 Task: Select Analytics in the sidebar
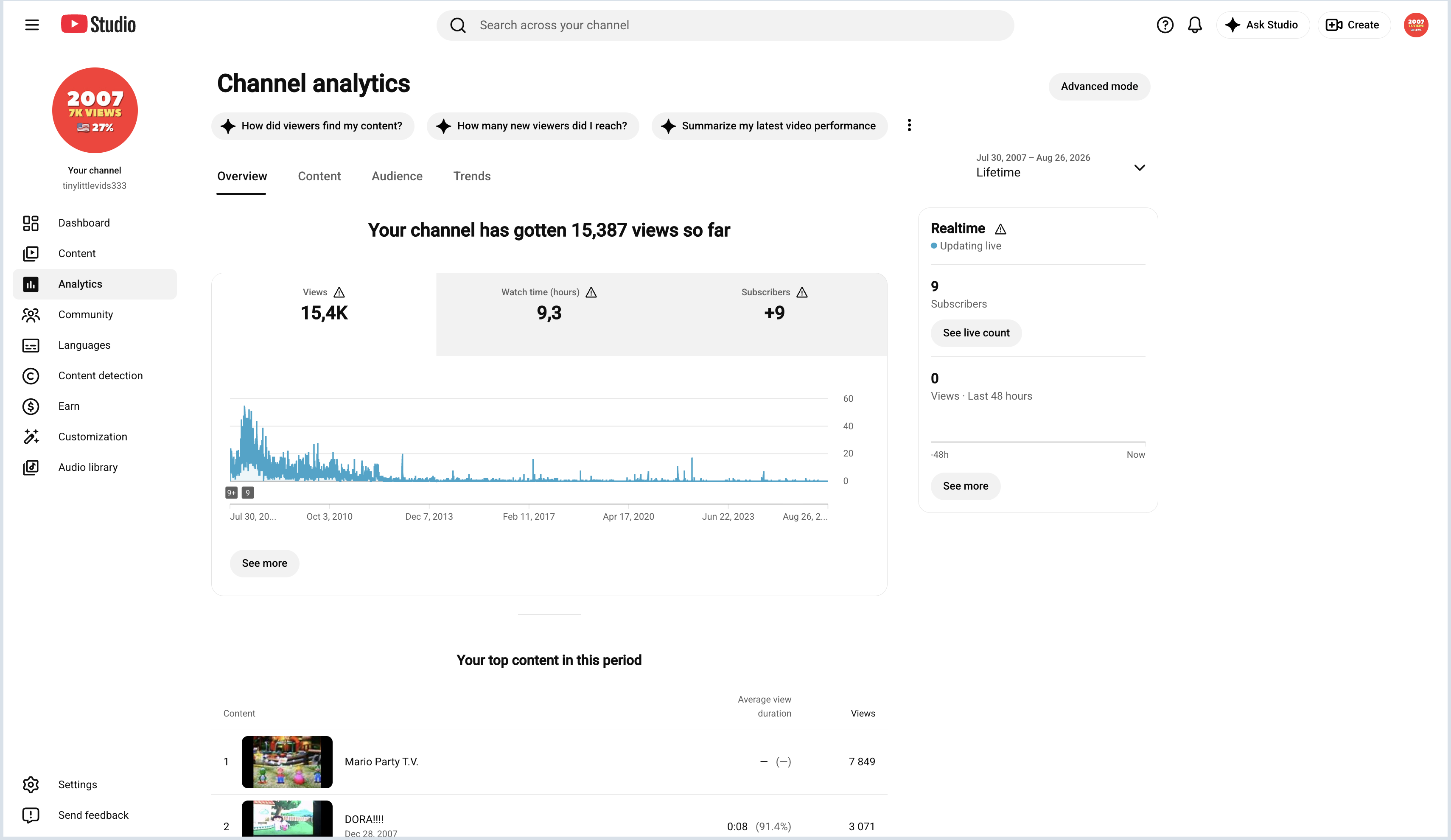tap(95, 284)
